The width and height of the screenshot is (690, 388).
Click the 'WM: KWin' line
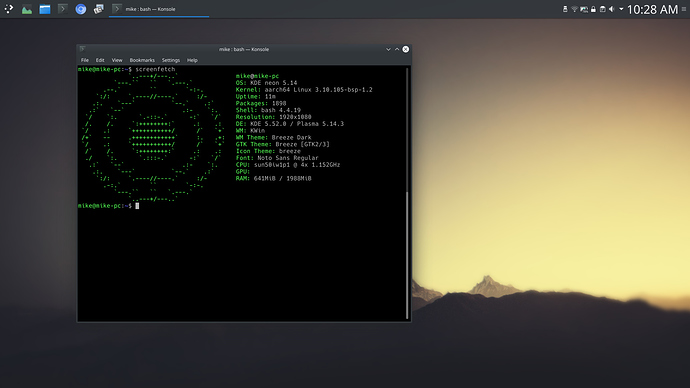point(250,131)
